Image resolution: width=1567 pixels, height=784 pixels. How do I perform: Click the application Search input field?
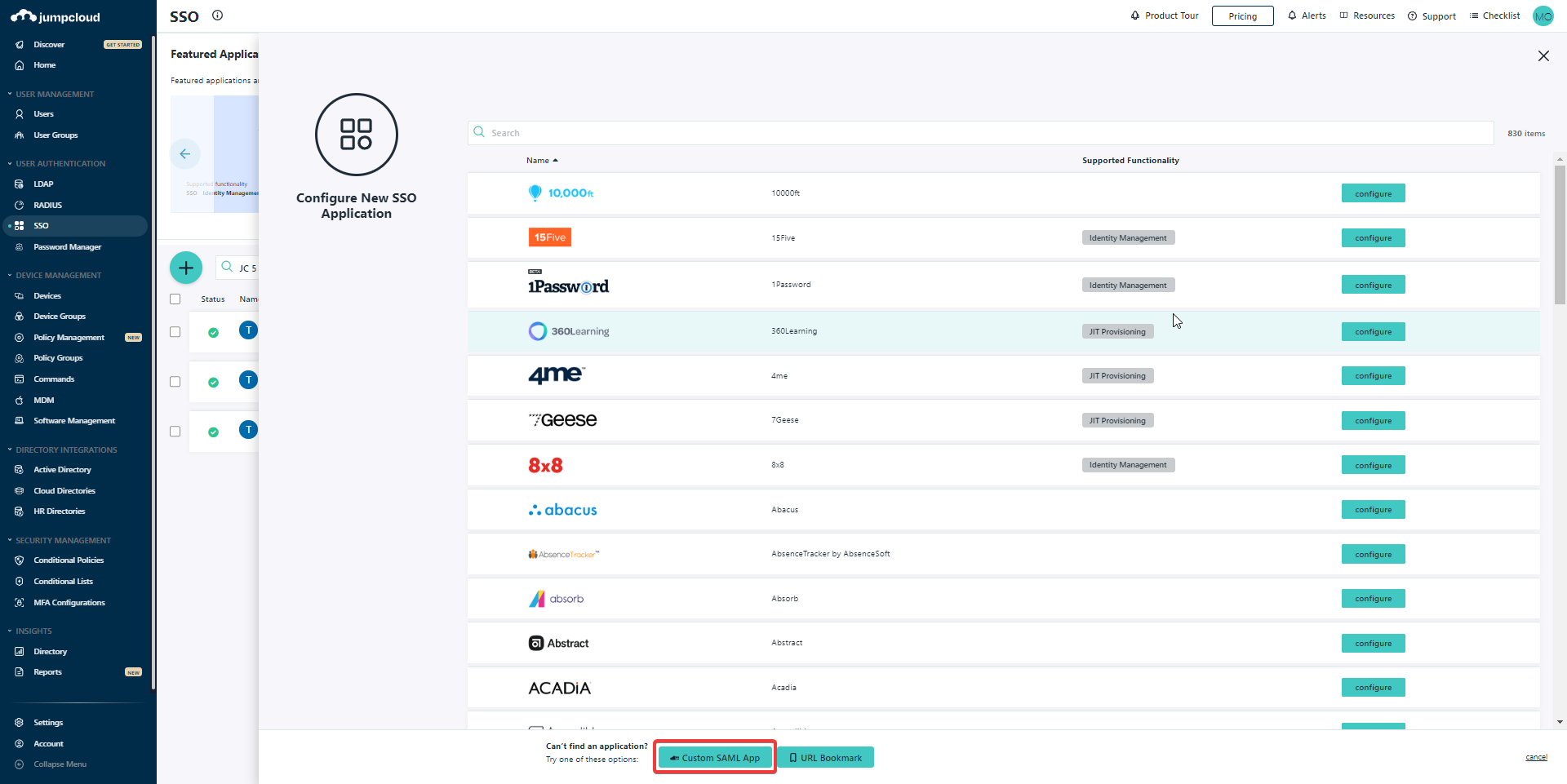pyautogui.click(x=898, y=132)
